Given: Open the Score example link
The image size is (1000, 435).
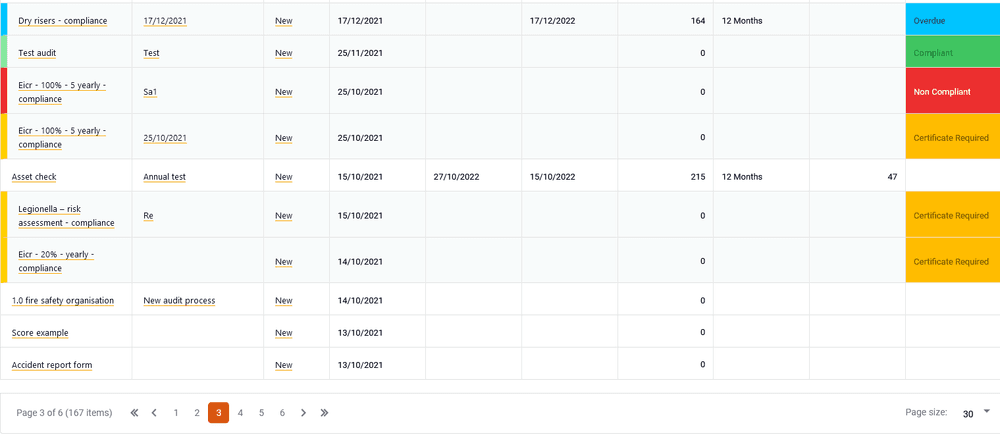Looking at the screenshot, I should [40, 332].
